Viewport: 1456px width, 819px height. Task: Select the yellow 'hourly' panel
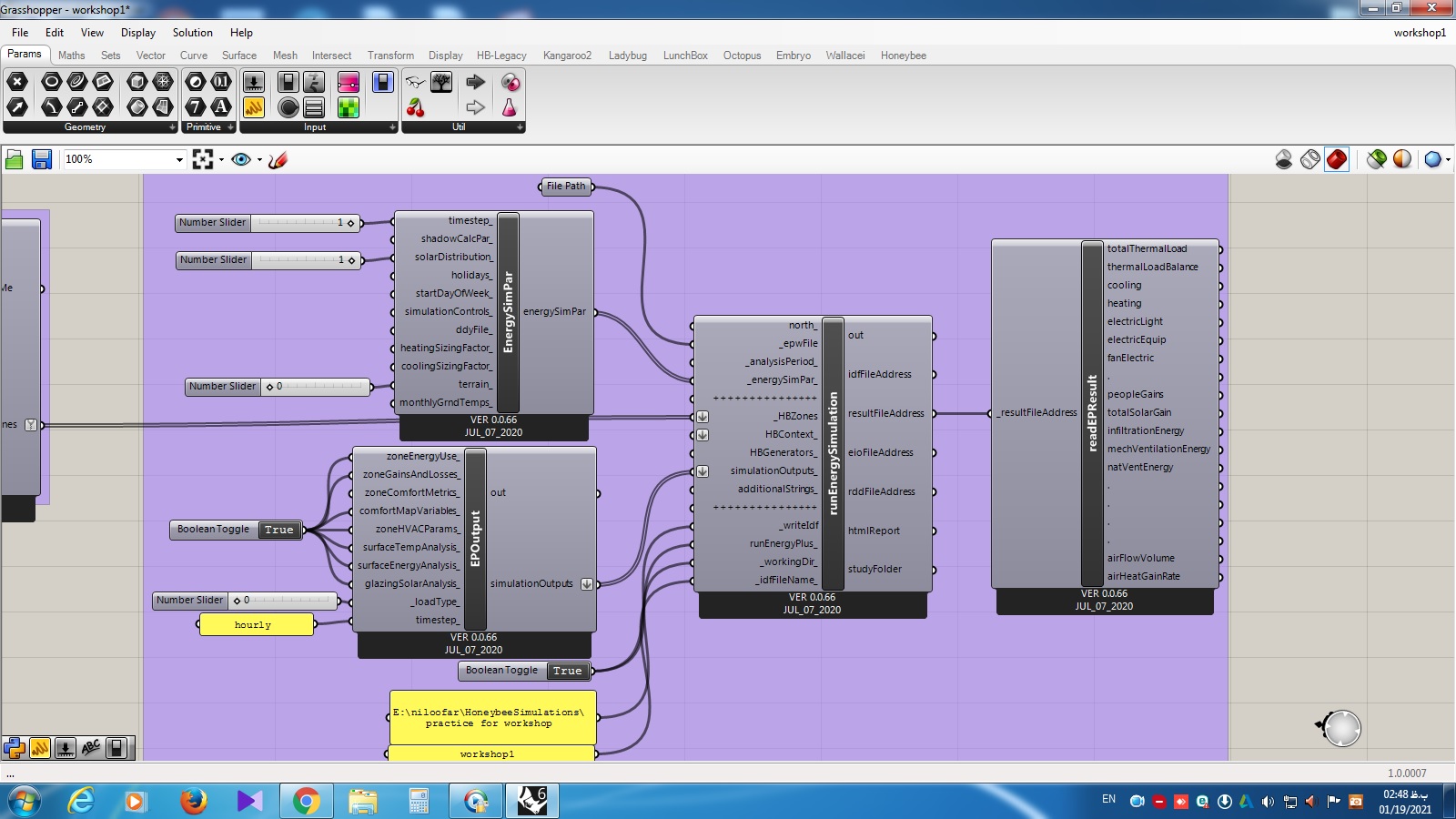(x=256, y=624)
